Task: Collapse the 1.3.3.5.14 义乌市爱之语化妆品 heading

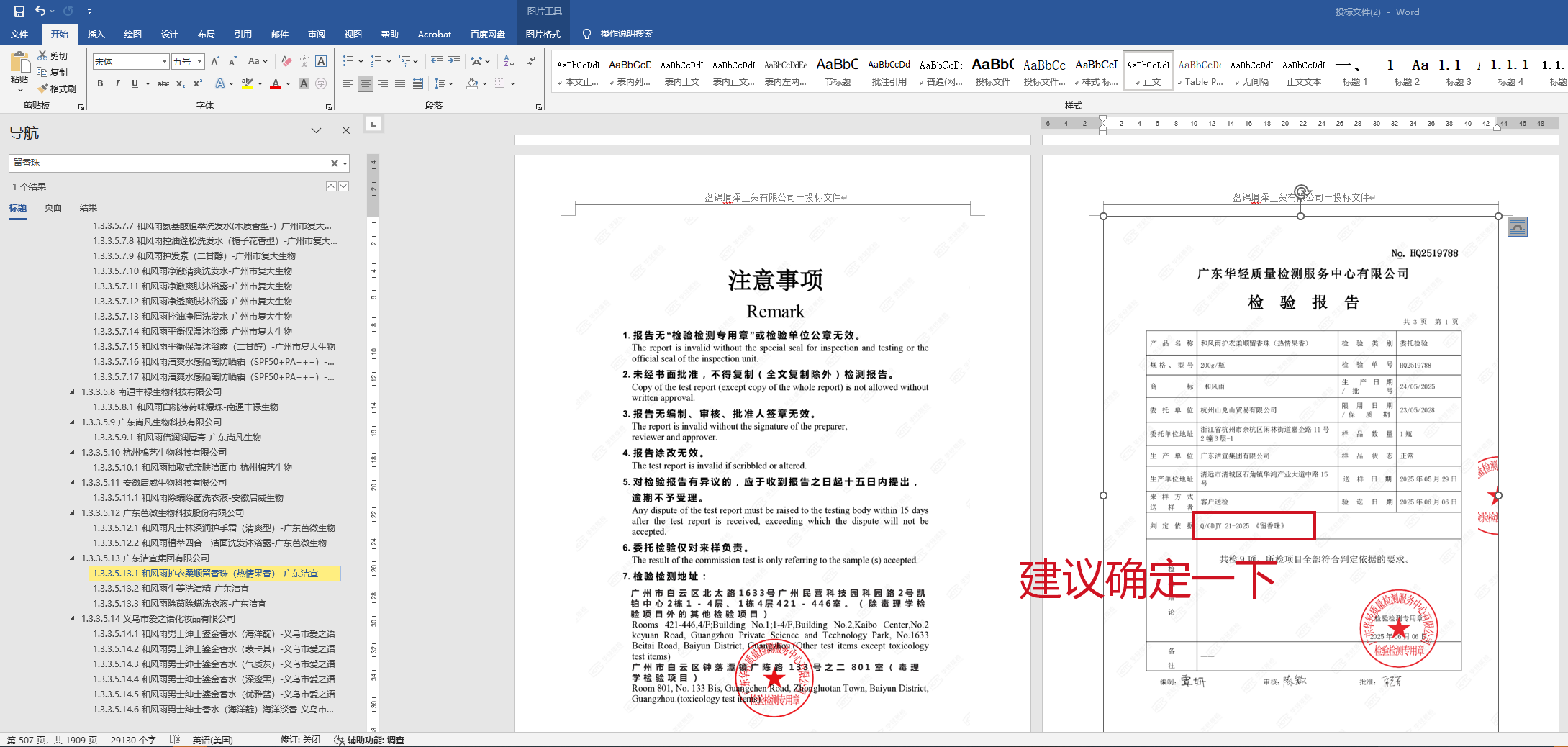Action: pos(72,619)
